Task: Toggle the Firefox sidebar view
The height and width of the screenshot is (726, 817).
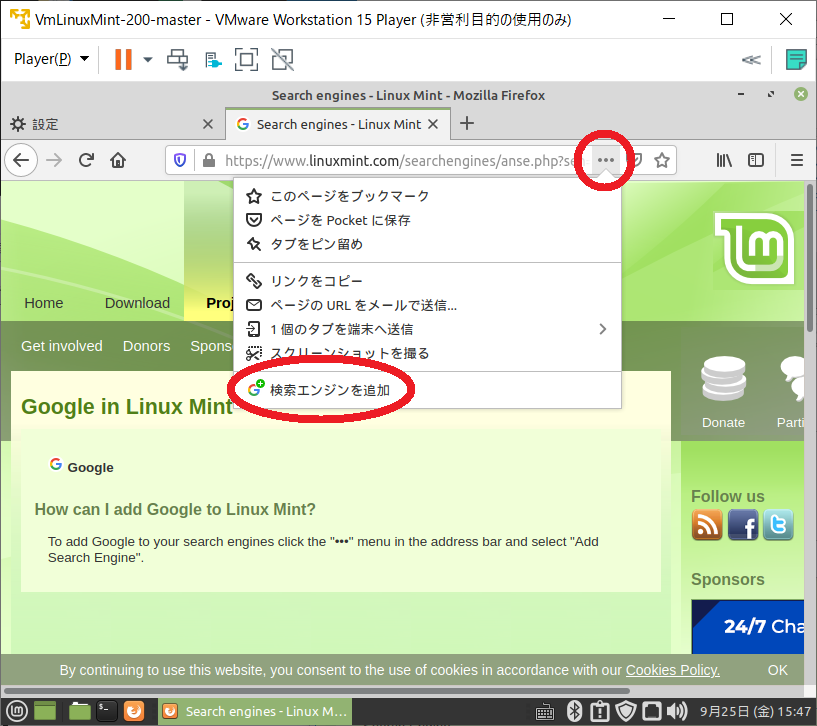Action: click(756, 160)
